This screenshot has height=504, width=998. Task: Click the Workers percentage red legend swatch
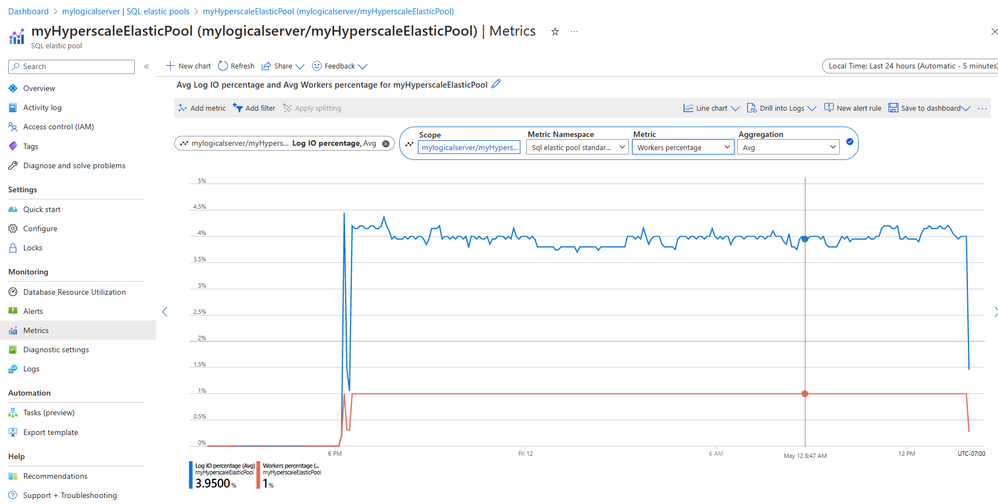[x=258, y=475]
